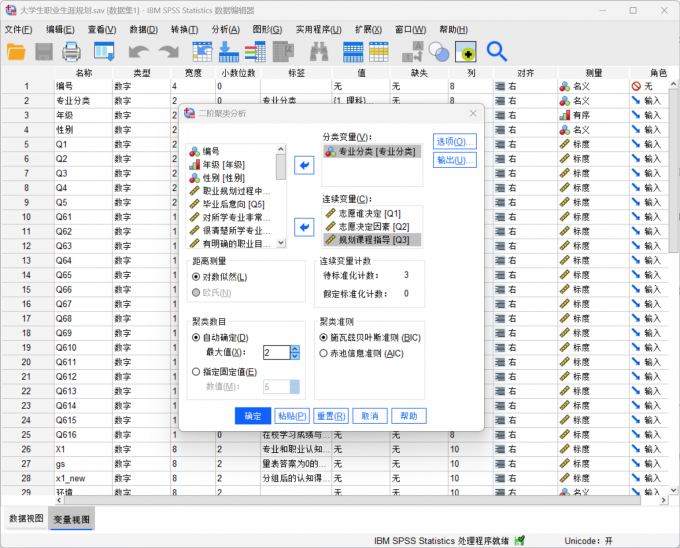The height and width of the screenshot is (548, 680).
Task: Run descriptive statistics toolbar icon
Action: pos(284,52)
